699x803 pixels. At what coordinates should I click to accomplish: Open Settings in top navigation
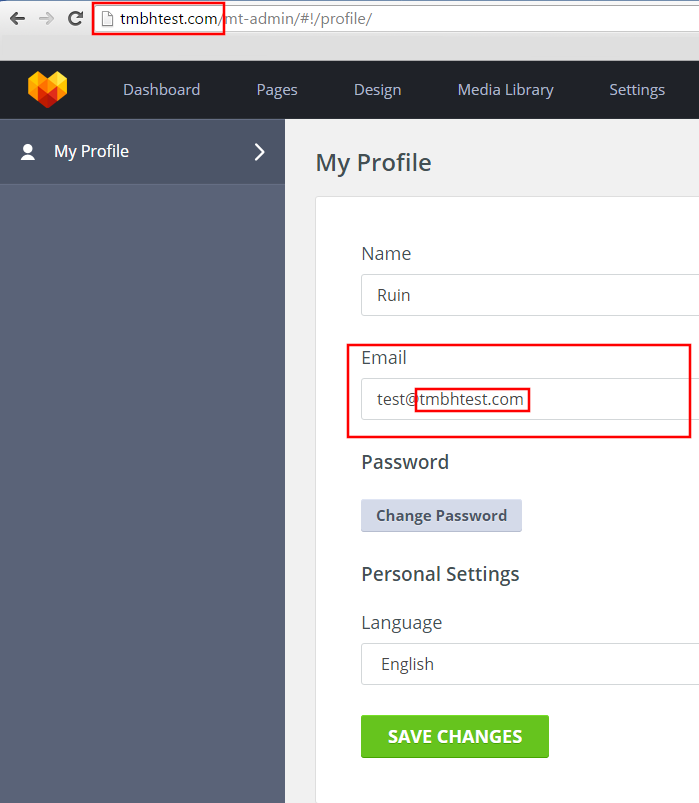(x=637, y=90)
